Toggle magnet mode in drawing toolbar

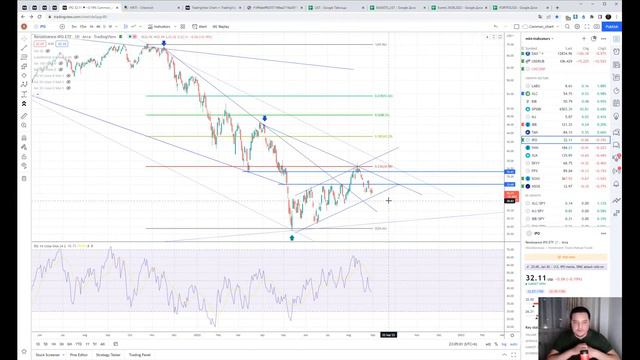click(x=24, y=138)
